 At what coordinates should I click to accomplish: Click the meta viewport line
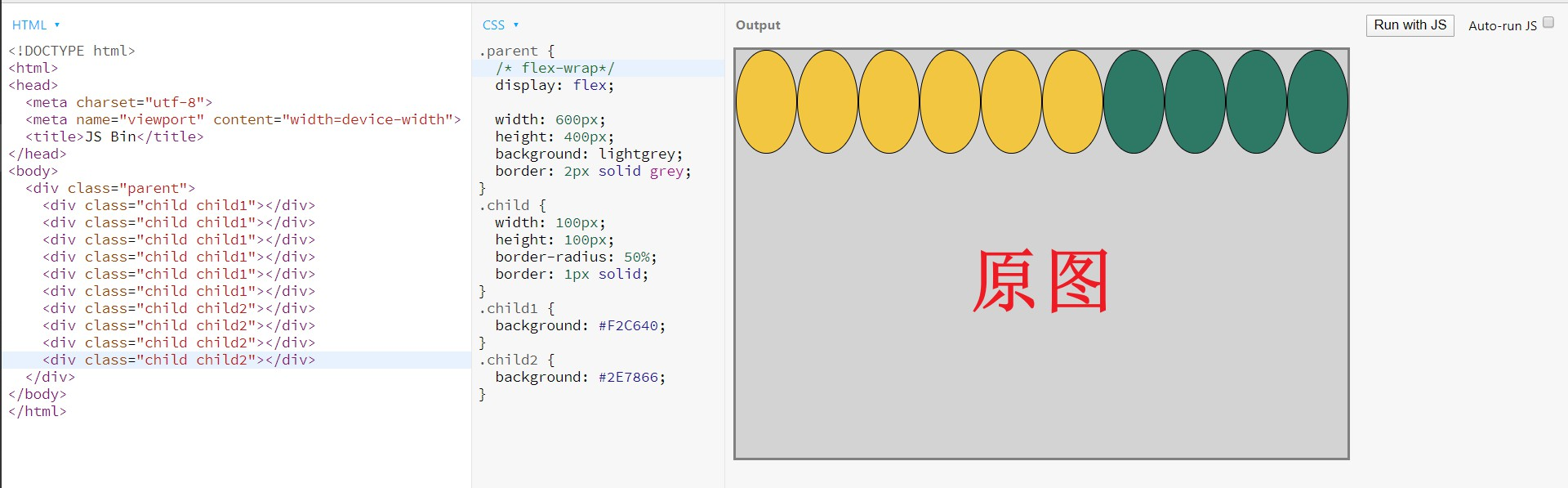(x=243, y=119)
